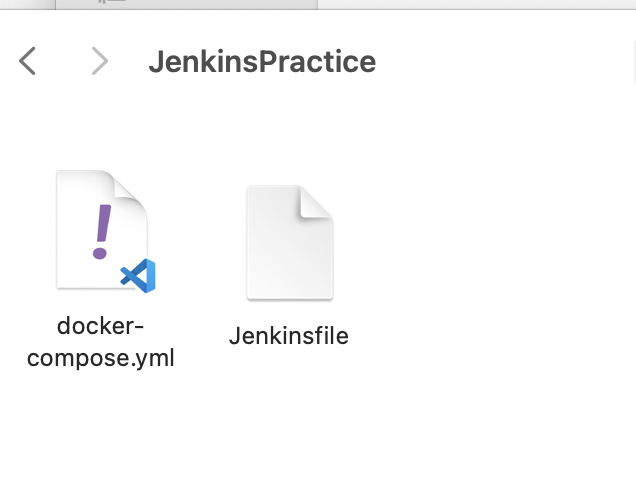Click the partially visible control at right edge
The height and width of the screenshot is (498, 636).
click(x=634, y=62)
